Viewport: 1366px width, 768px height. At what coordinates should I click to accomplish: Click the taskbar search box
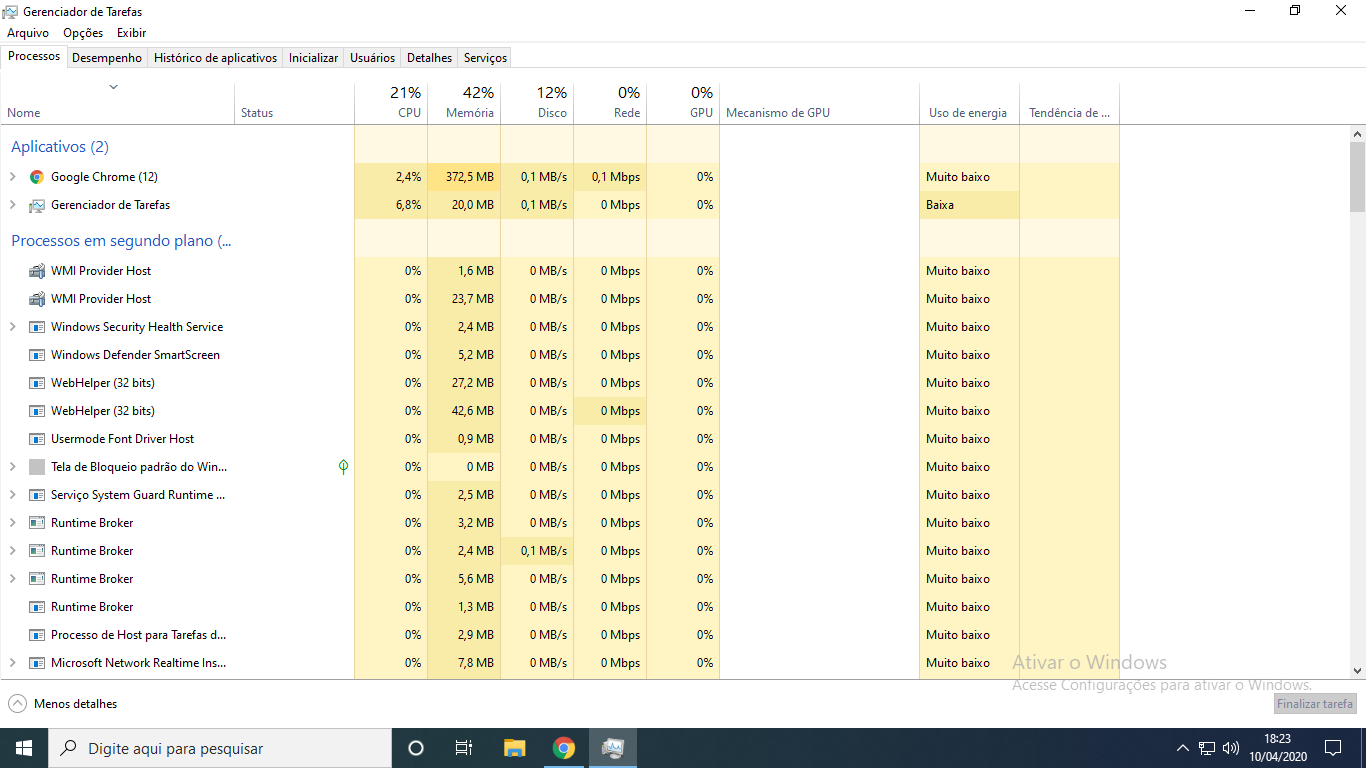point(220,748)
